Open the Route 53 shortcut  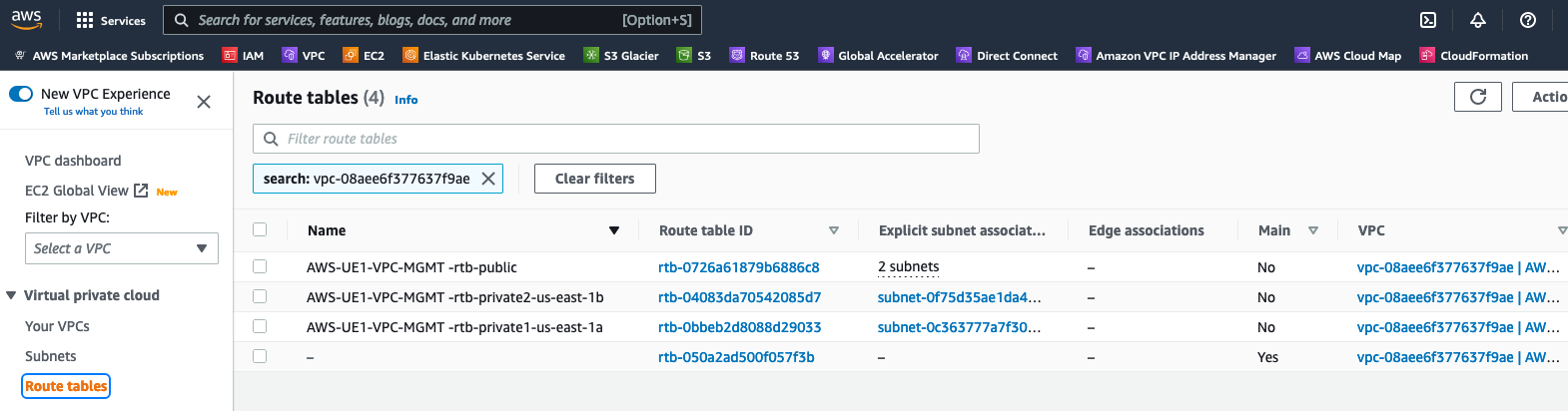[x=765, y=56]
